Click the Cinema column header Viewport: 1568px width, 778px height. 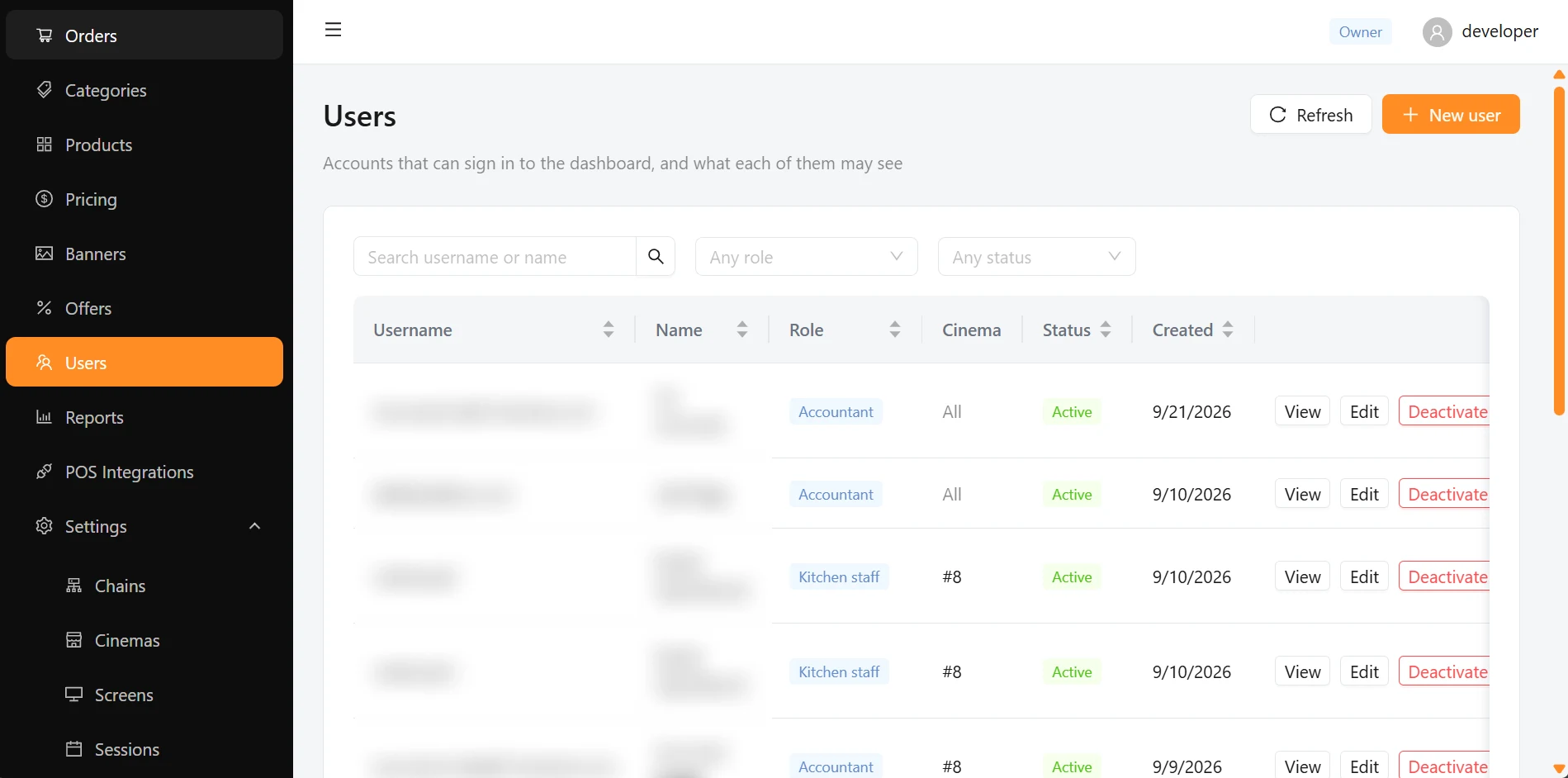coord(971,330)
